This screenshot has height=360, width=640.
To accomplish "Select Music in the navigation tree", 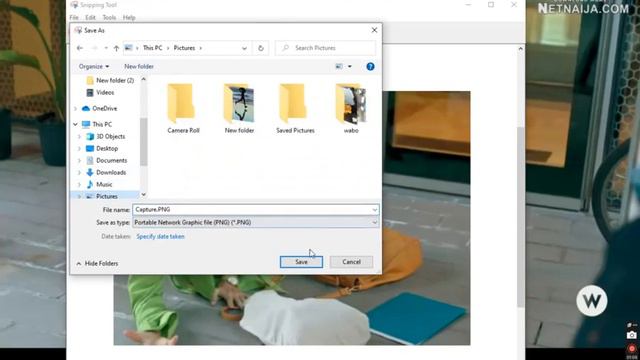I will (104, 184).
